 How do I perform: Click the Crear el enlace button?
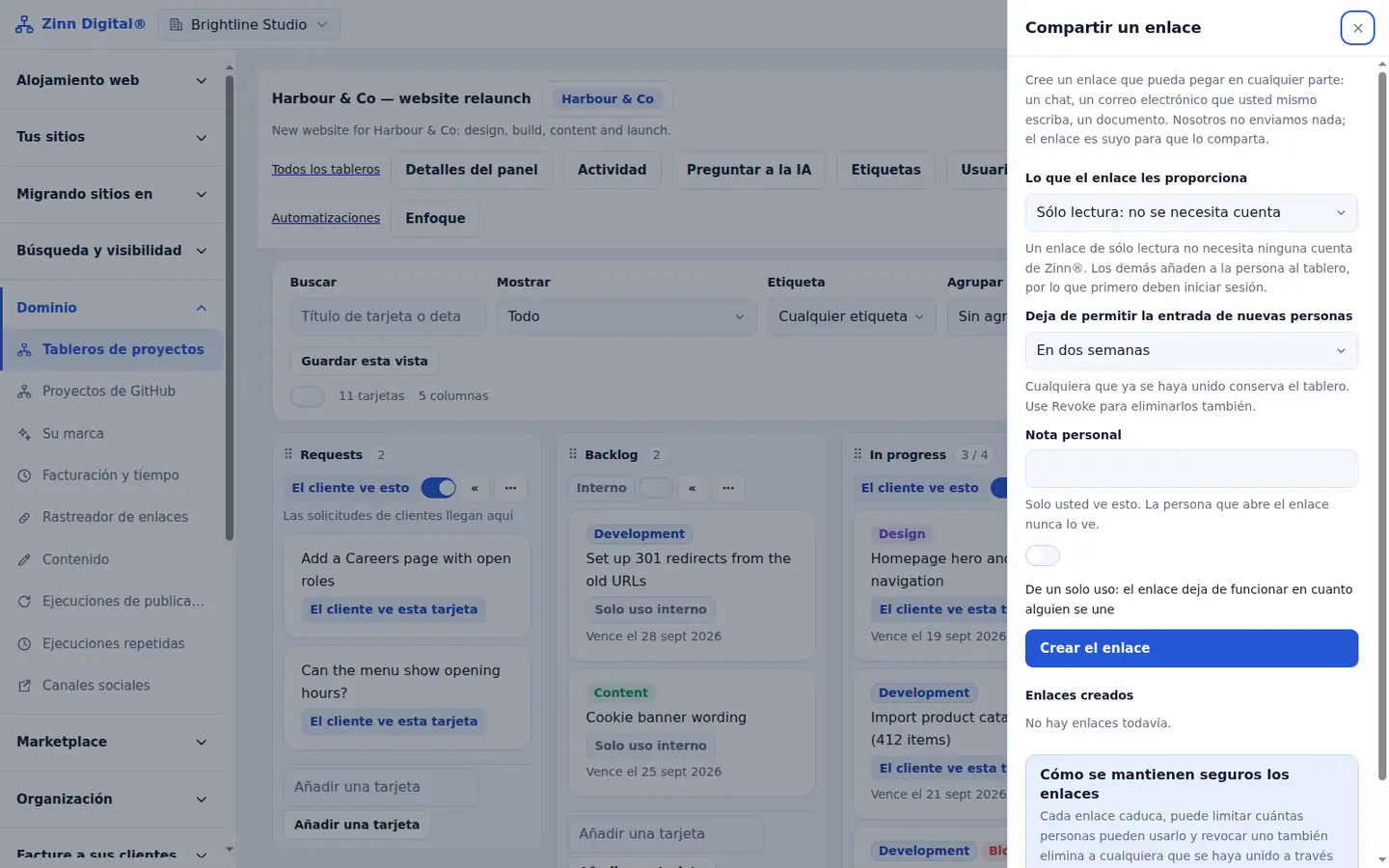tap(1191, 648)
